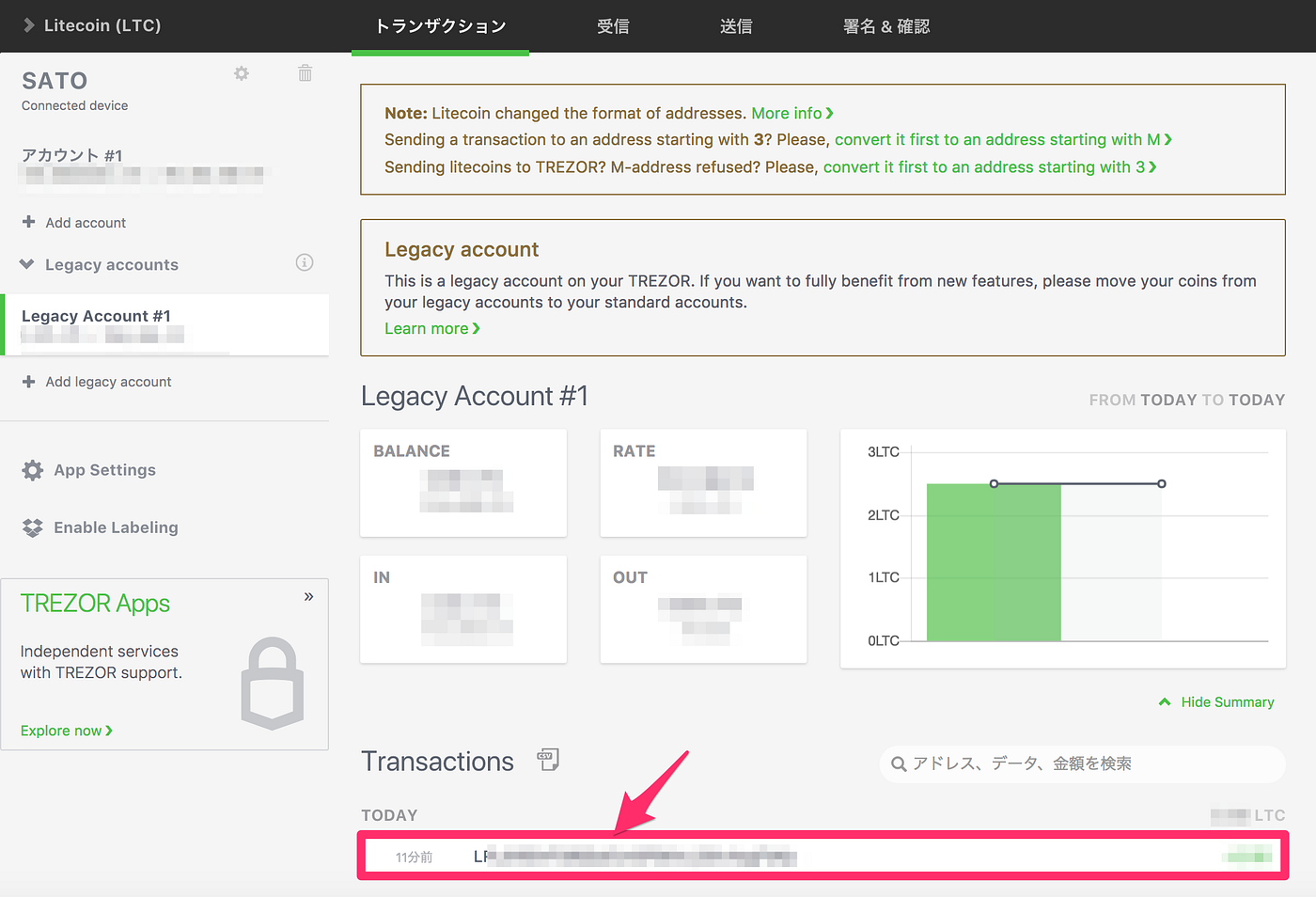Click Enable Labeling
The height and width of the screenshot is (897, 1316).
116,527
